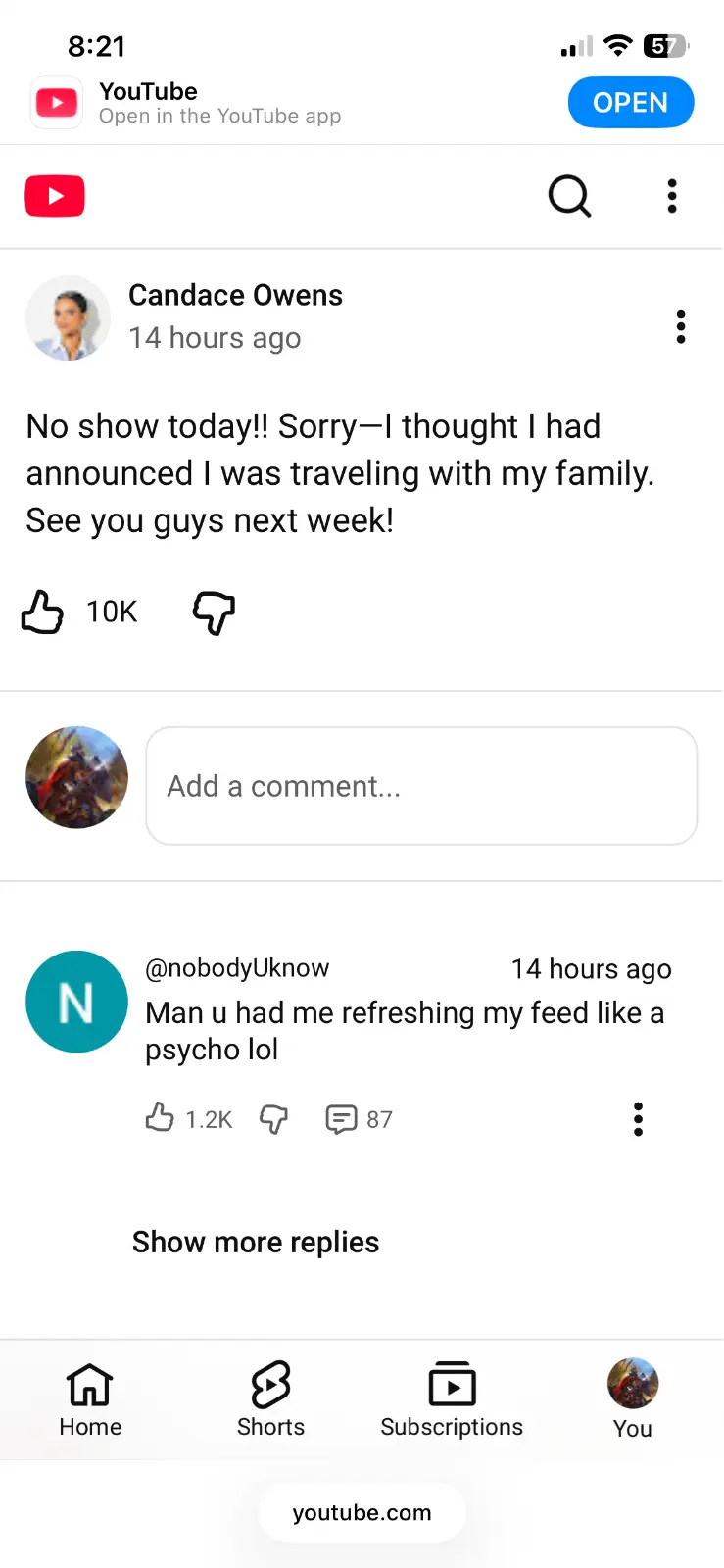Go to the Home tab
The width and height of the screenshot is (724, 1568).
click(x=90, y=1398)
